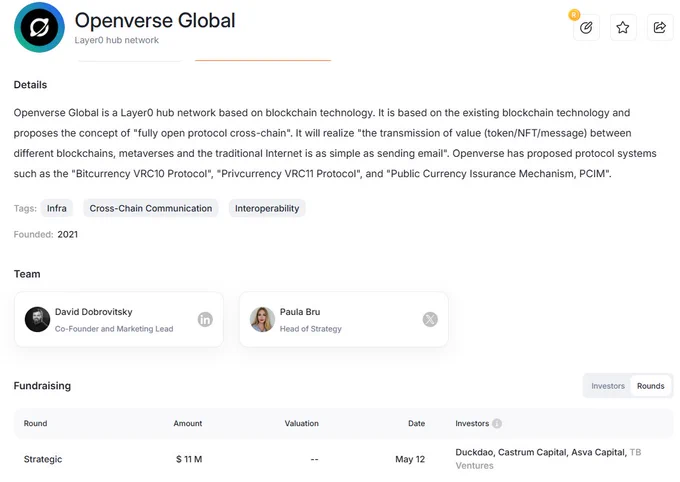Open Paula Bru's X profile icon

pos(430,319)
